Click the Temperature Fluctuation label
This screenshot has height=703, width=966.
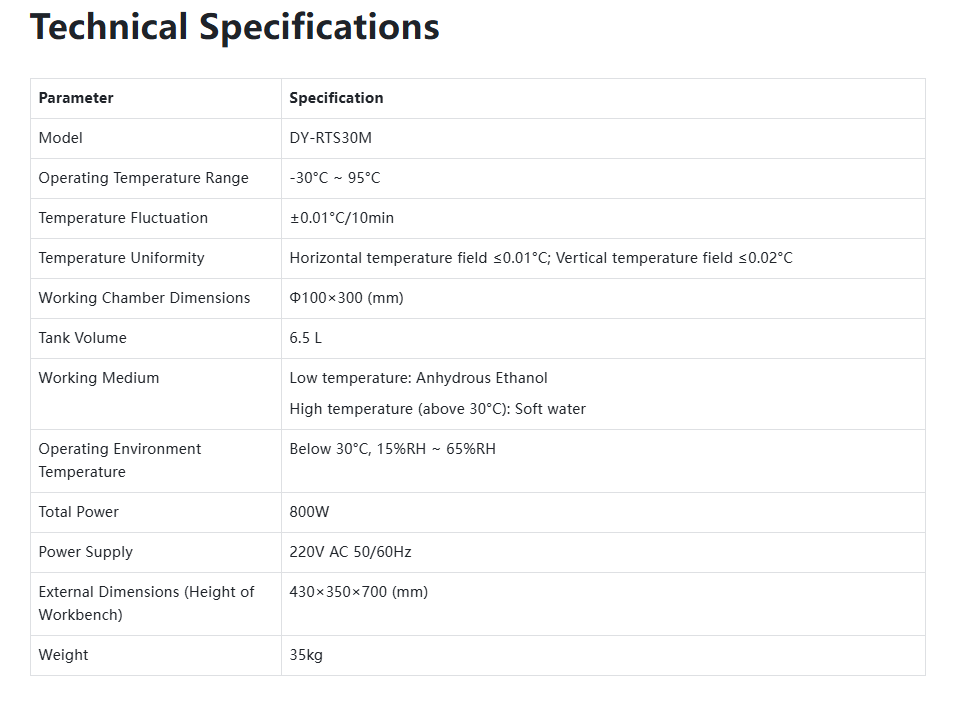[123, 218]
